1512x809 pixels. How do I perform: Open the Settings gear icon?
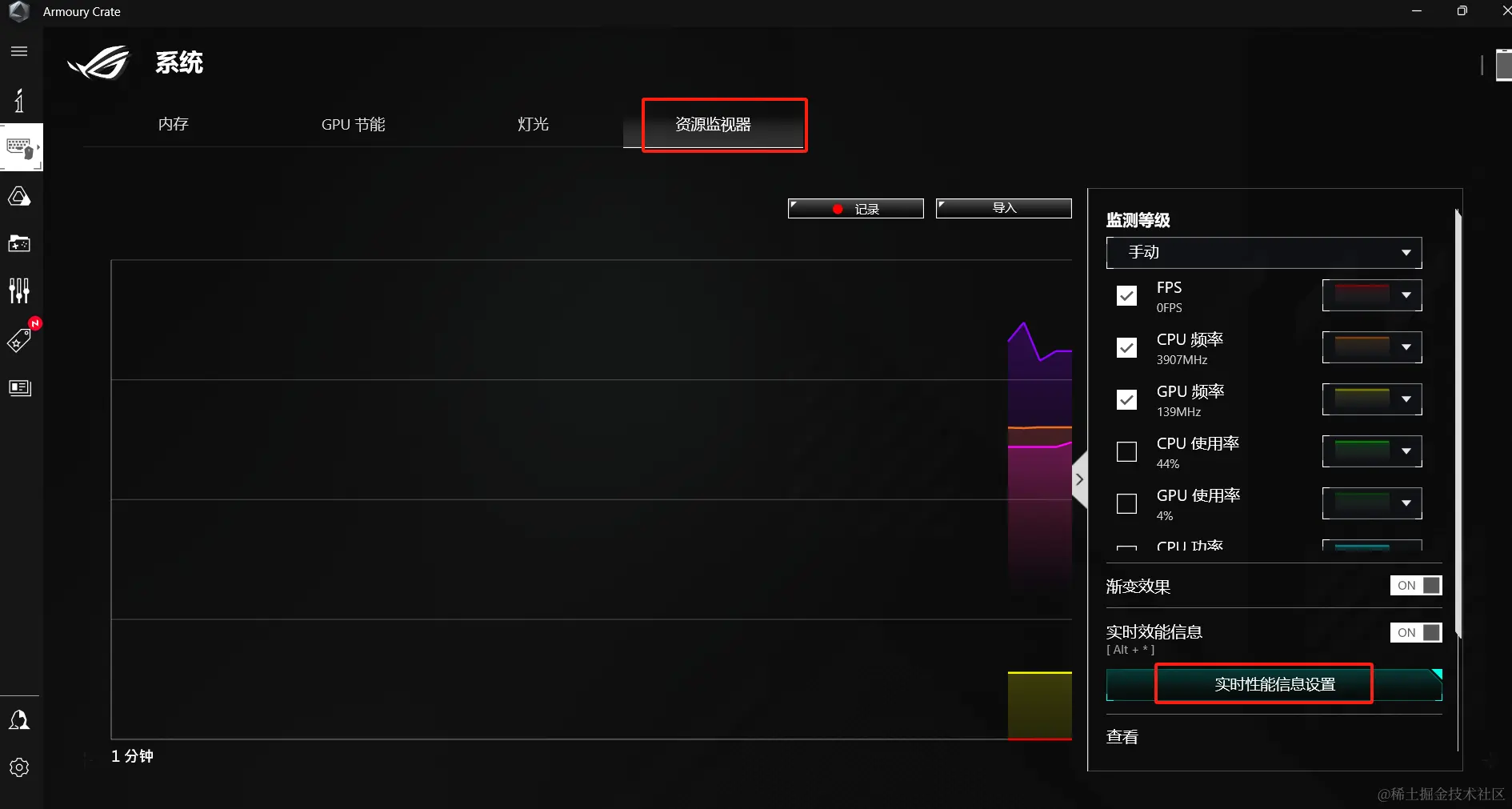[x=19, y=767]
